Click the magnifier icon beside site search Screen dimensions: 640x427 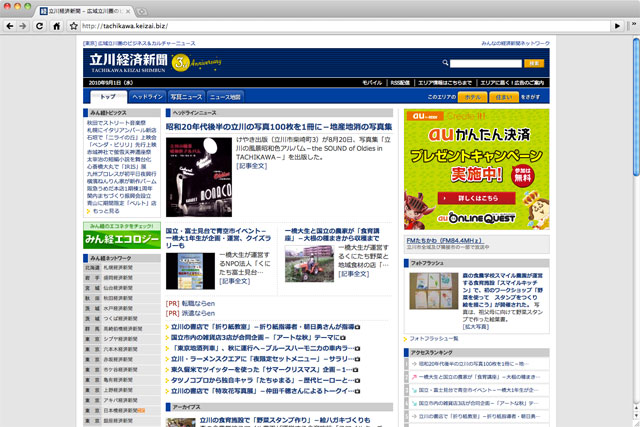tap(445, 63)
